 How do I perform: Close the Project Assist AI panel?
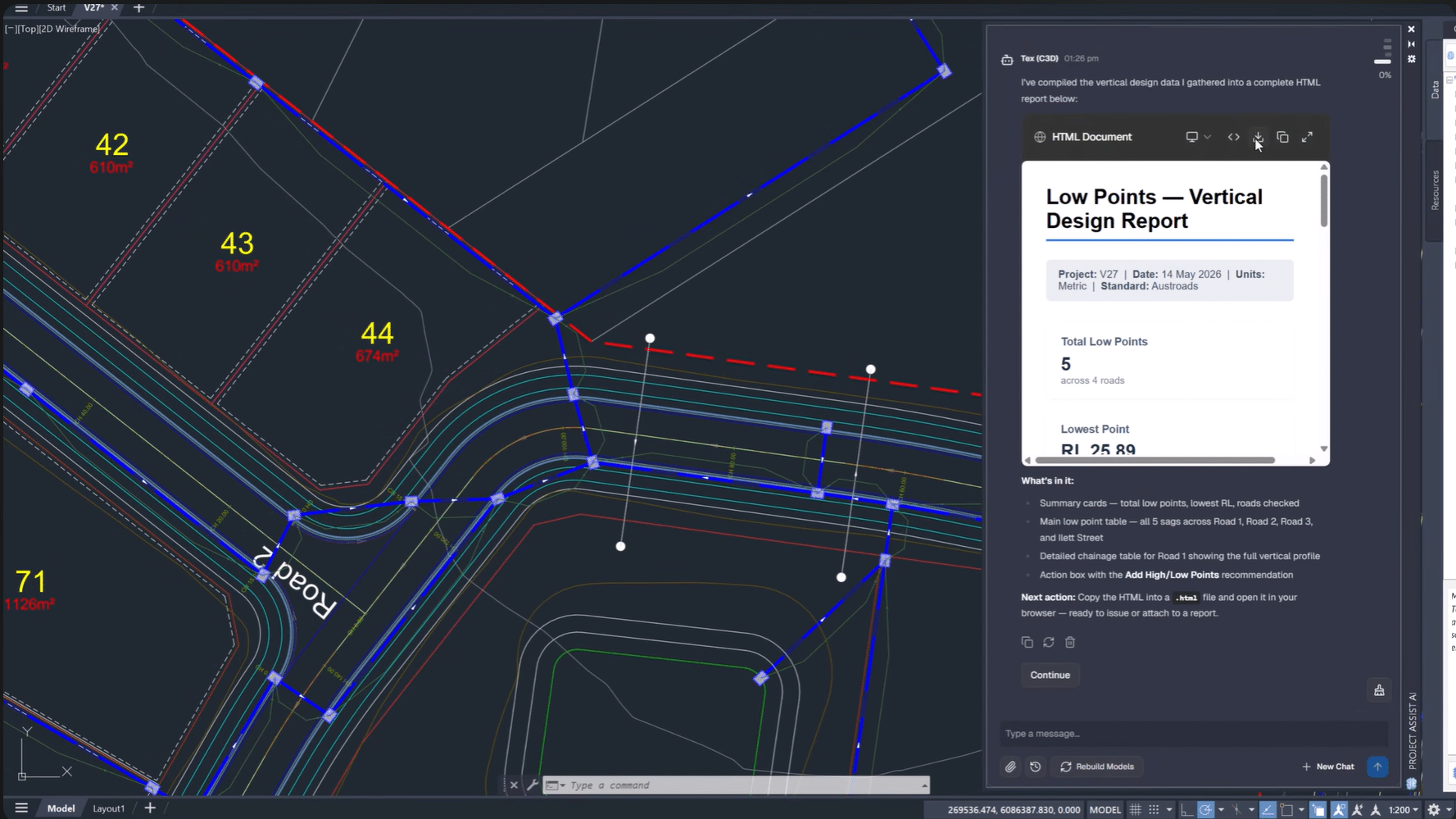click(1412, 30)
